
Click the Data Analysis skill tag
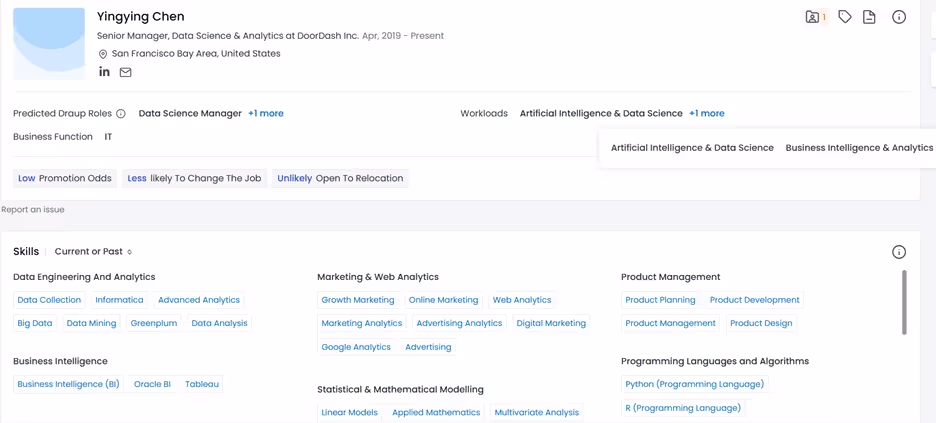click(219, 323)
